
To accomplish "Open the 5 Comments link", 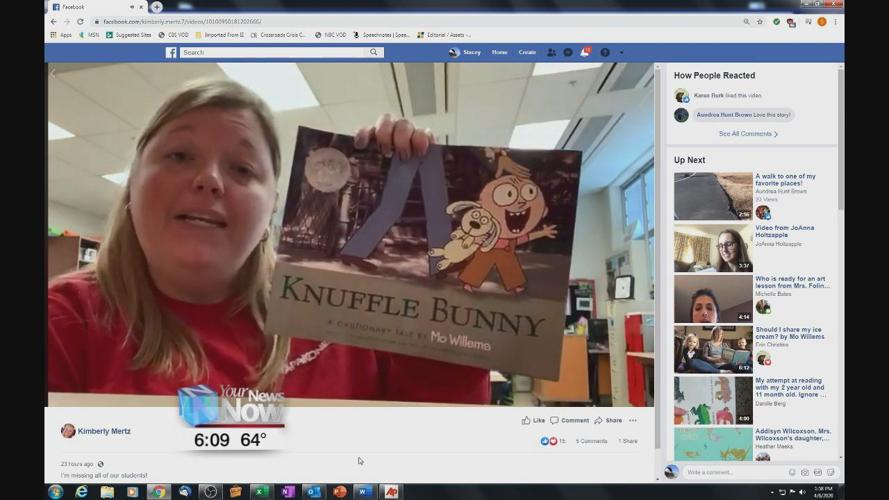I will click(x=591, y=441).
